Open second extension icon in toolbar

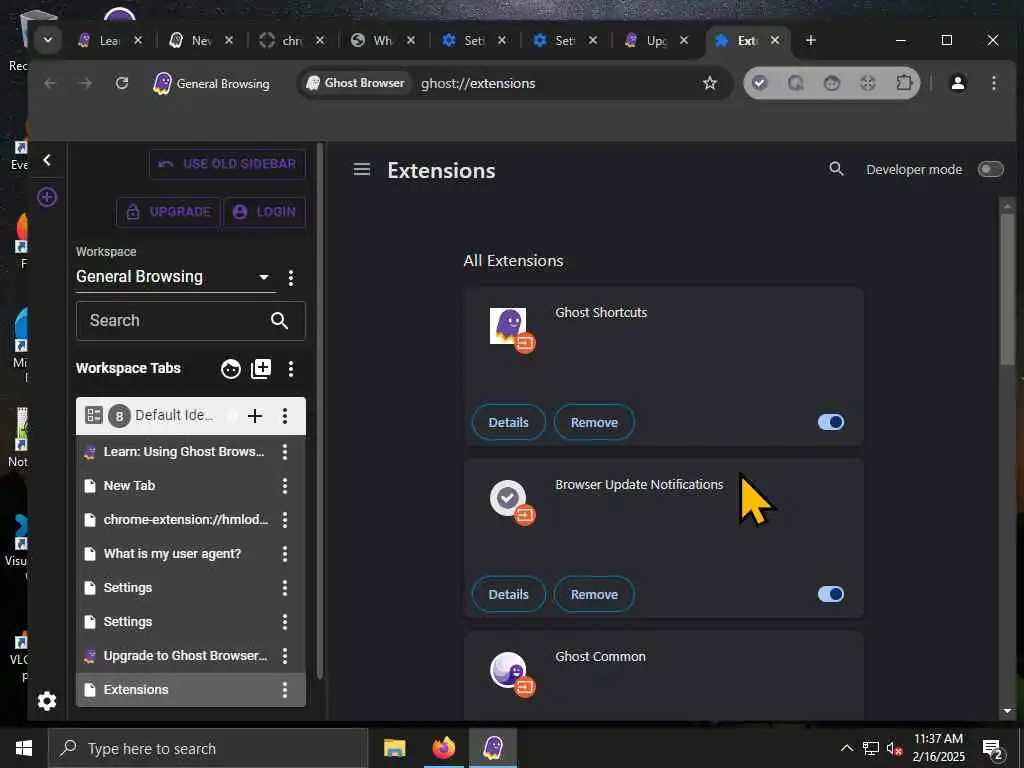795,83
